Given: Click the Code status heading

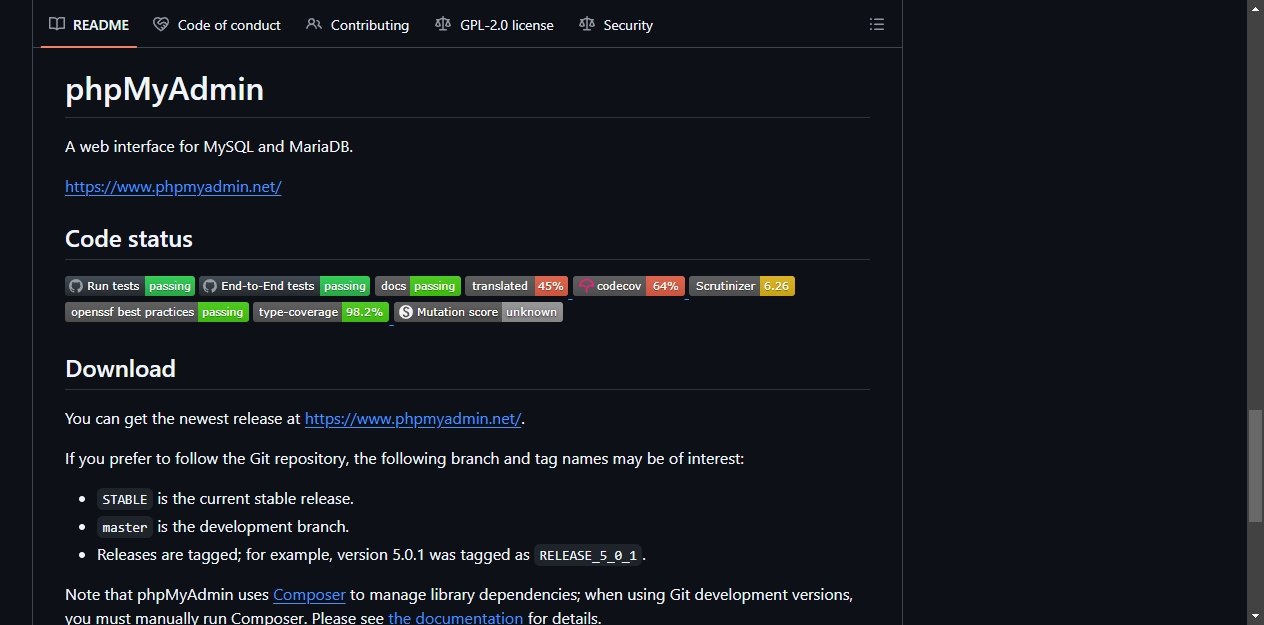Looking at the screenshot, I should (x=129, y=239).
